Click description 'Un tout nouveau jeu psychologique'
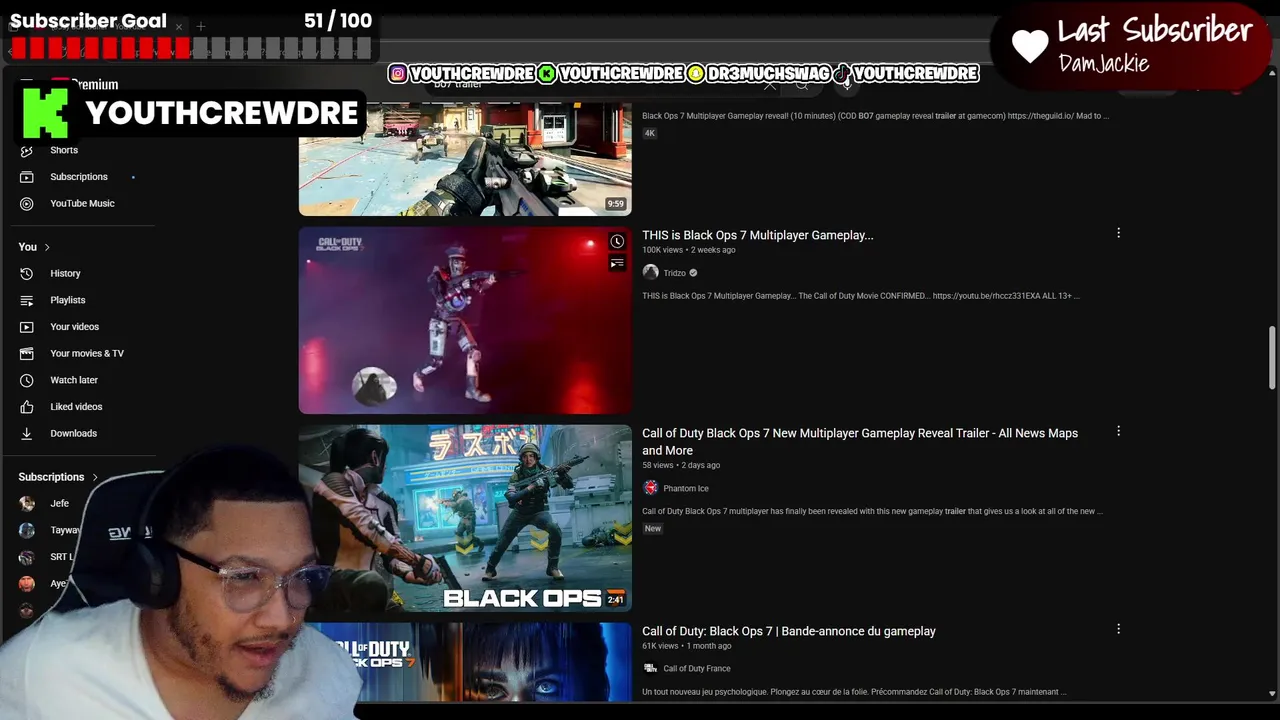Viewport: 1280px width, 720px height. [854, 692]
